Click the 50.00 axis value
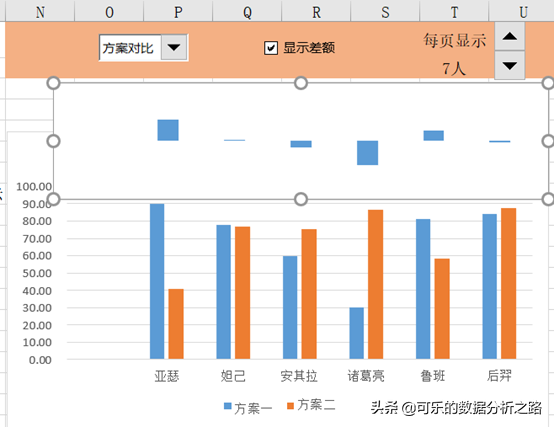This screenshot has width=554, height=427. coord(37,273)
